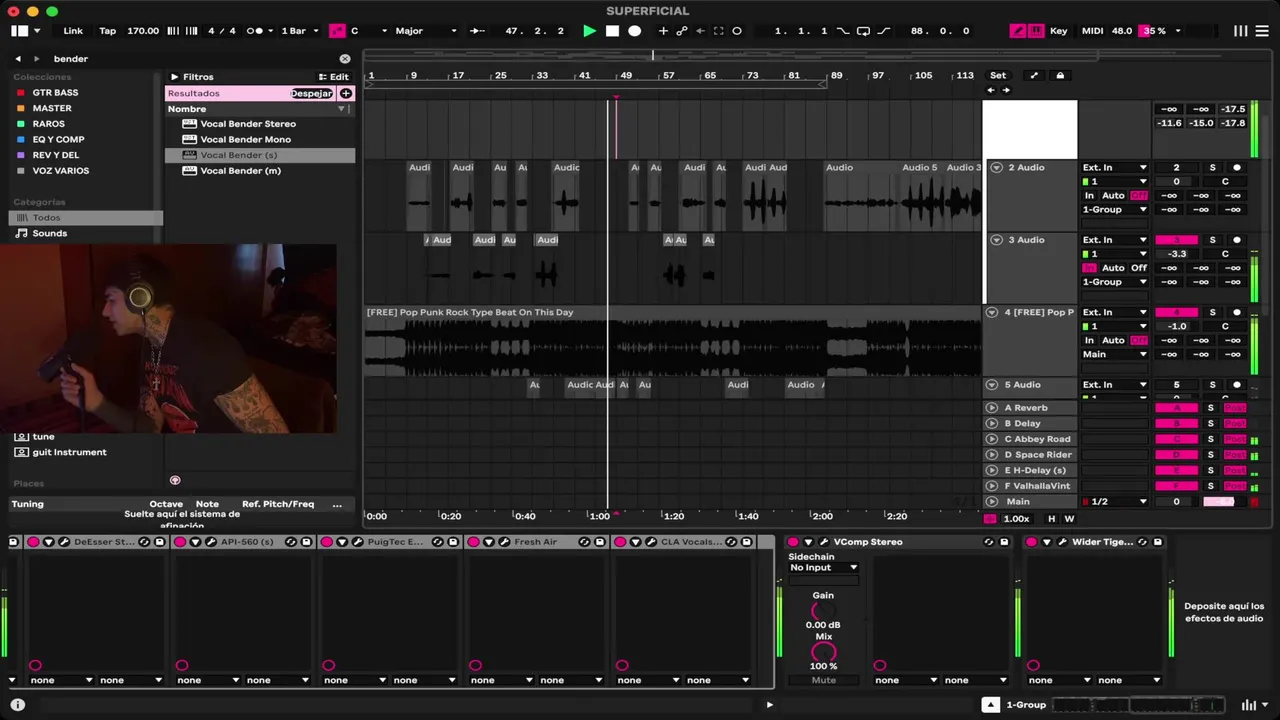Set 3 Audio monitor to Auto
The image size is (1280, 720).
(x=1113, y=268)
